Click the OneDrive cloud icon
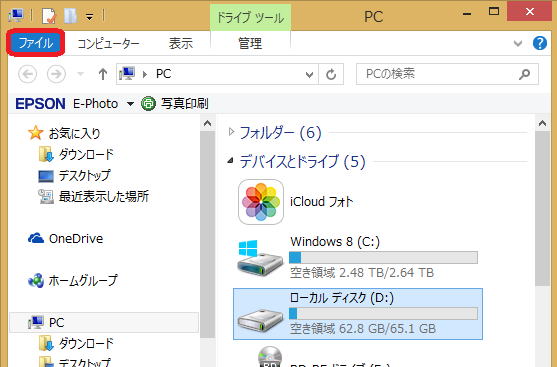The image size is (557, 367). coord(36,238)
